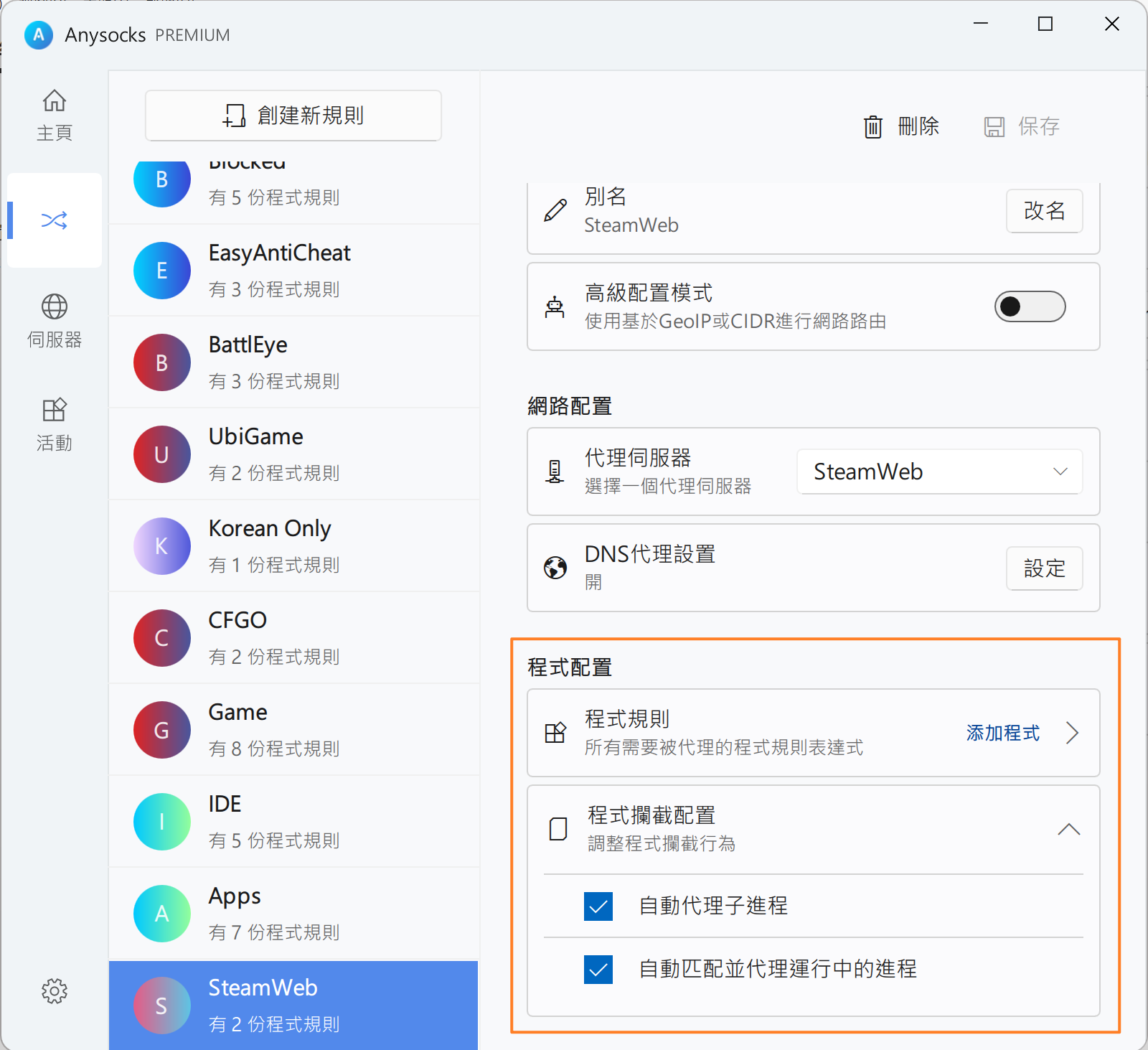This screenshot has width=1148, height=1050.
Task: Open the 主頁 home page icon
Action: tap(55, 102)
